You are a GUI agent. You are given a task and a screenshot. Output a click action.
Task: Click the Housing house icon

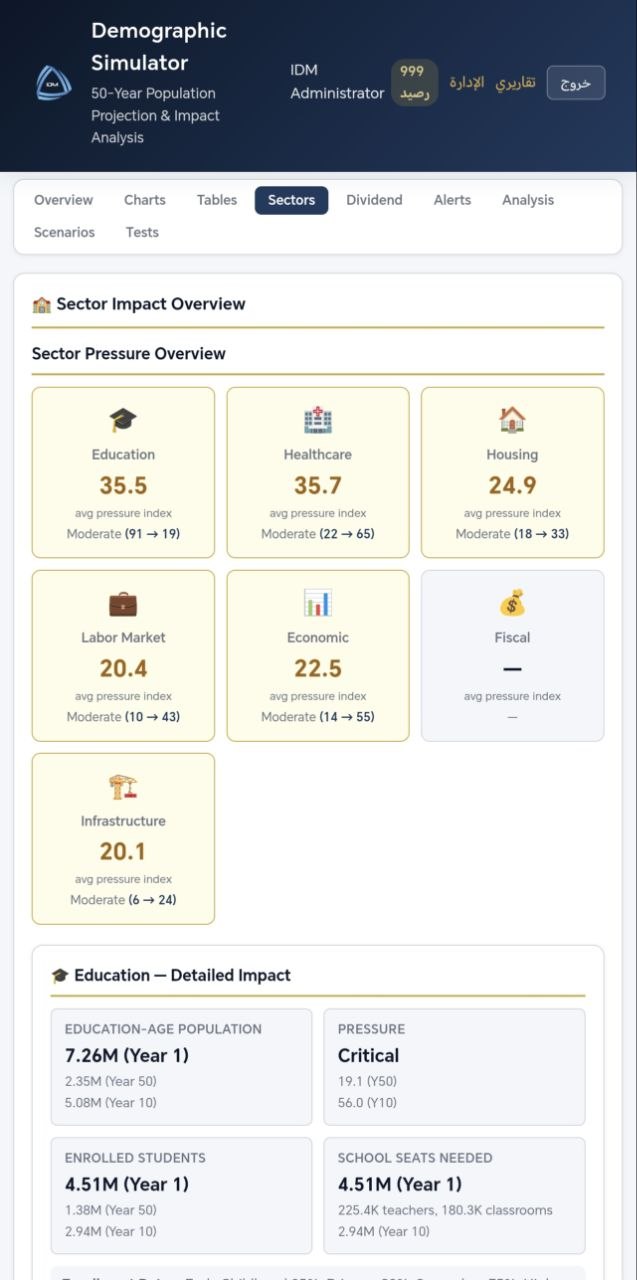pyautogui.click(x=512, y=420)
